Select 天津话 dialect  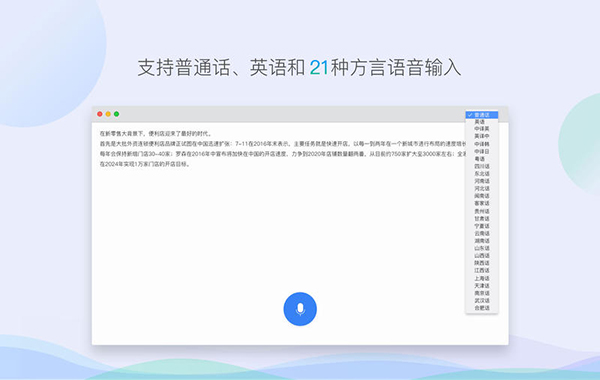[482, 286]
